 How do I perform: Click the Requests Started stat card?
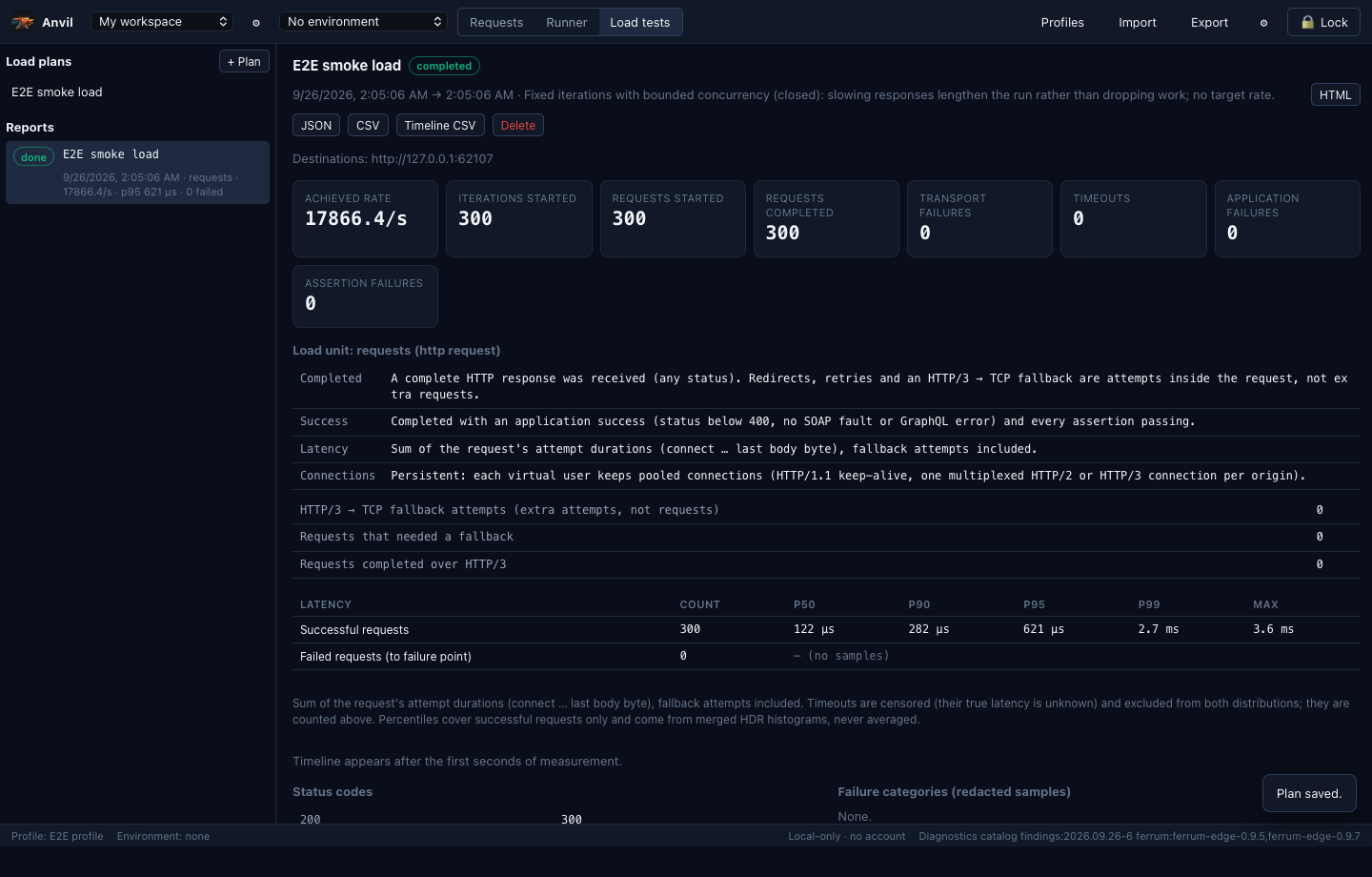pos(673,218)
